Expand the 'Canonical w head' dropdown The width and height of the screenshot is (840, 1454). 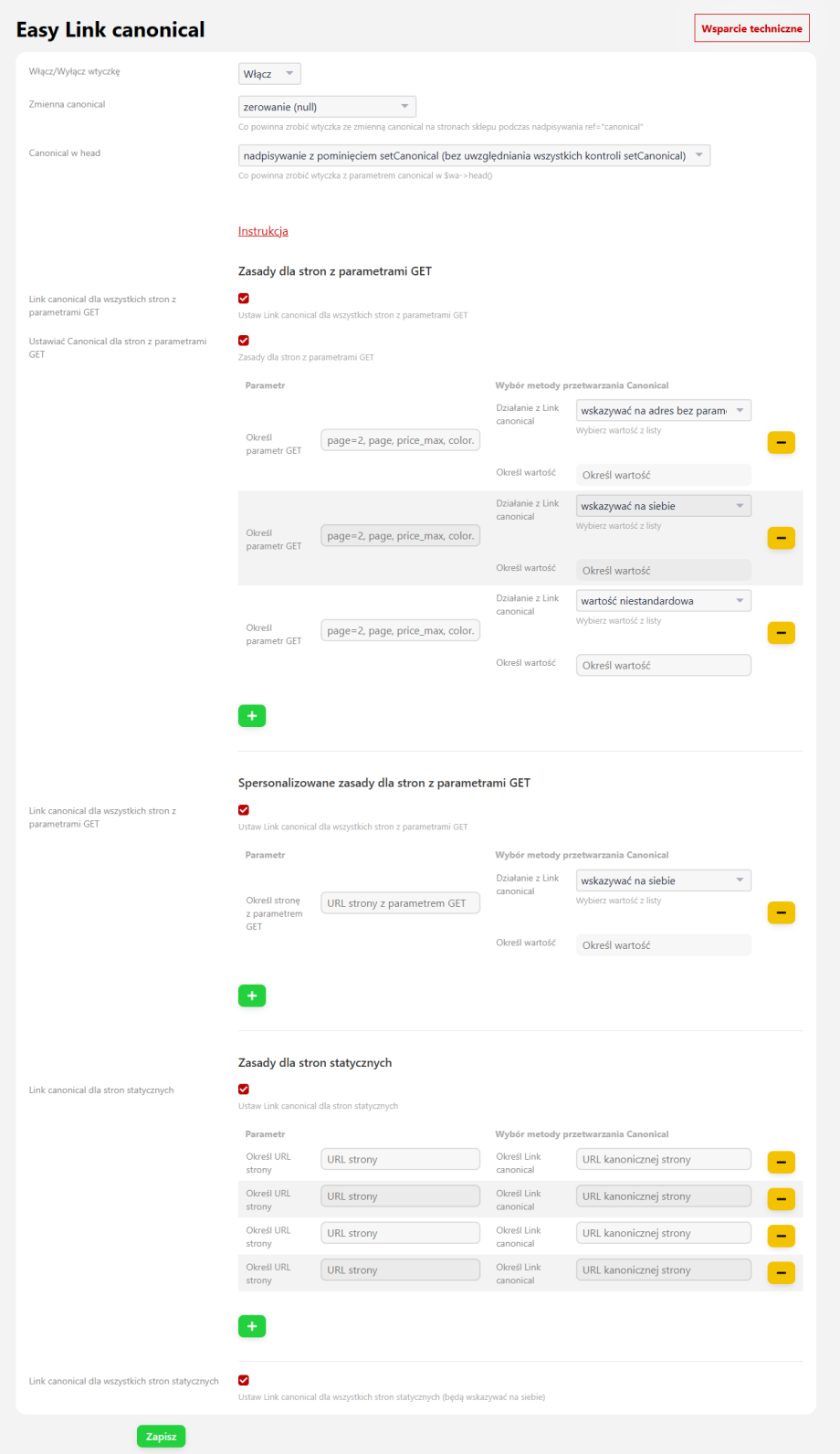[x=474, y=155]
